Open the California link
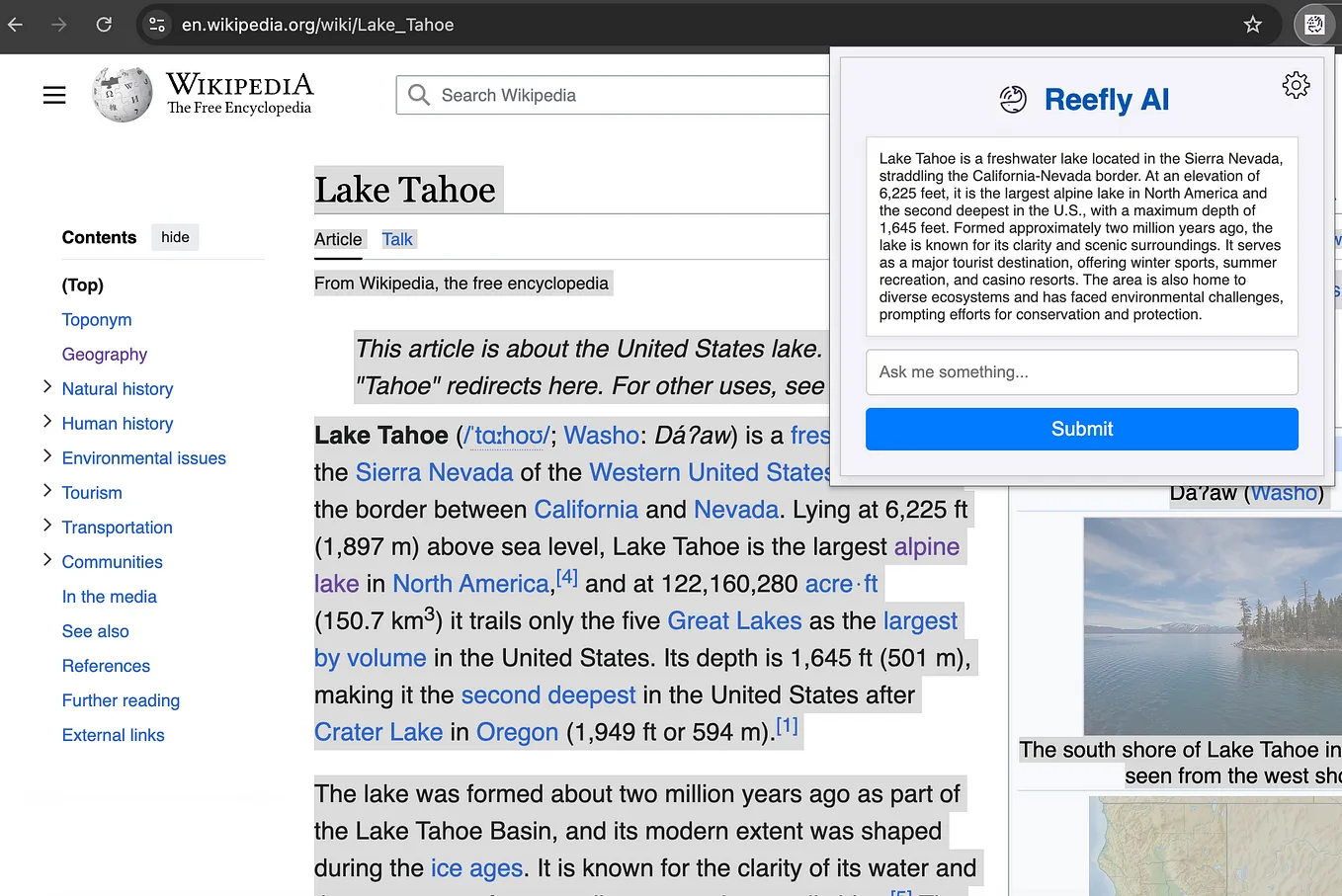 [586, 510]
